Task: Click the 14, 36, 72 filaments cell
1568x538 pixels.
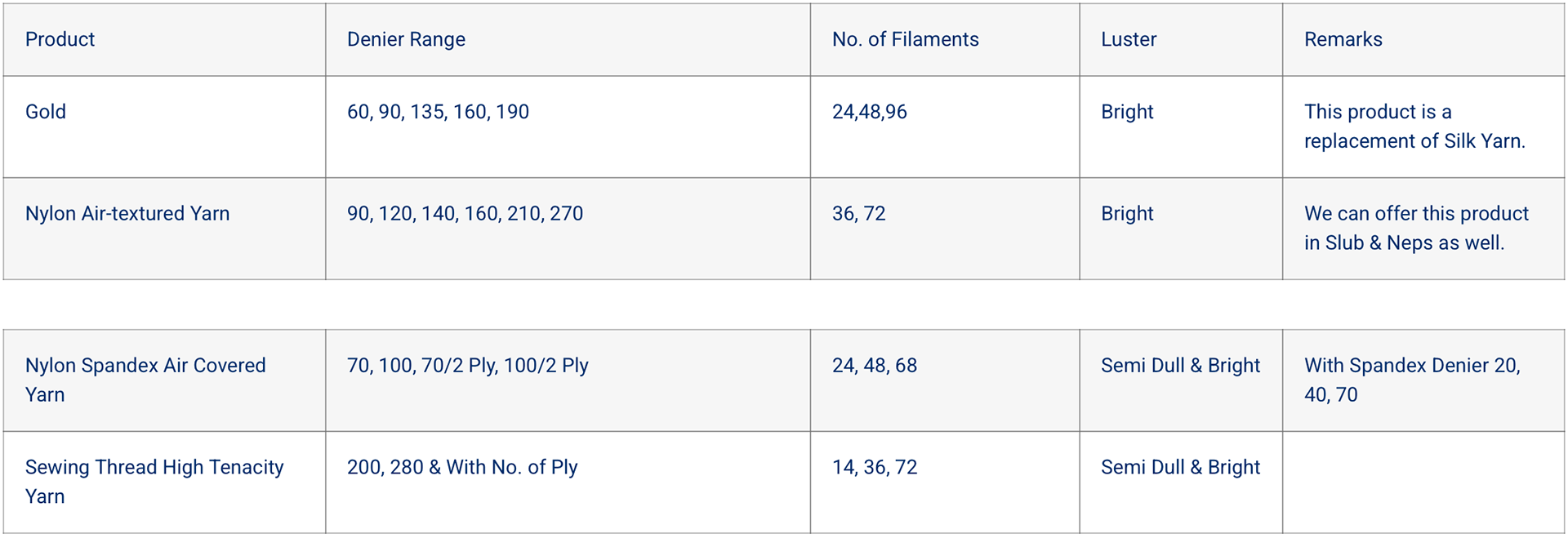Action: (874, 468)
